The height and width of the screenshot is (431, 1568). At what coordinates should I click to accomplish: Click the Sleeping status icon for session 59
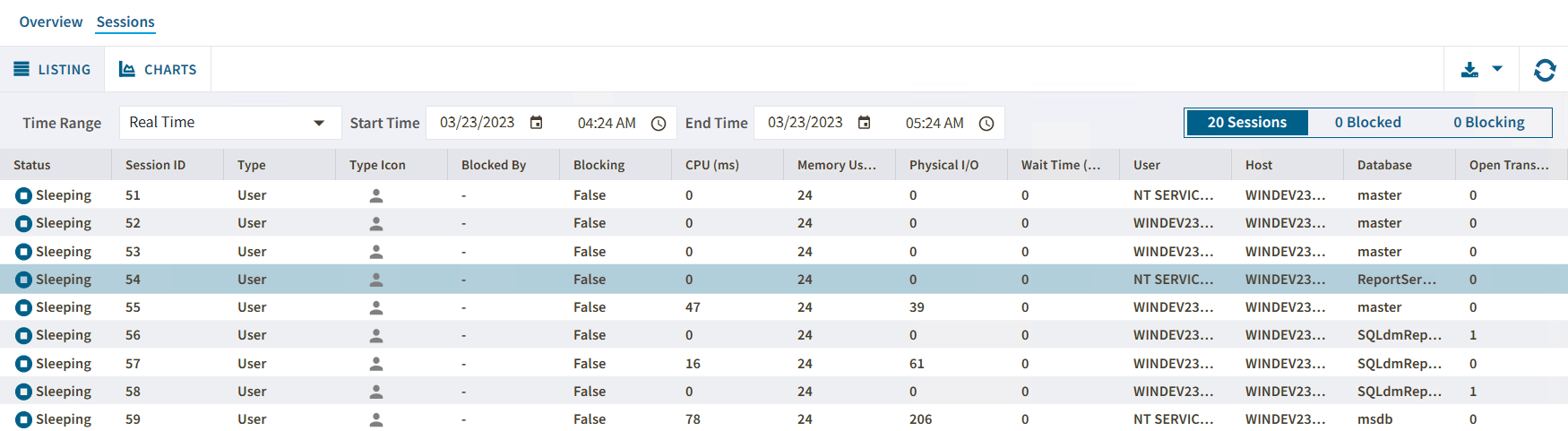(x=24, y=419)
